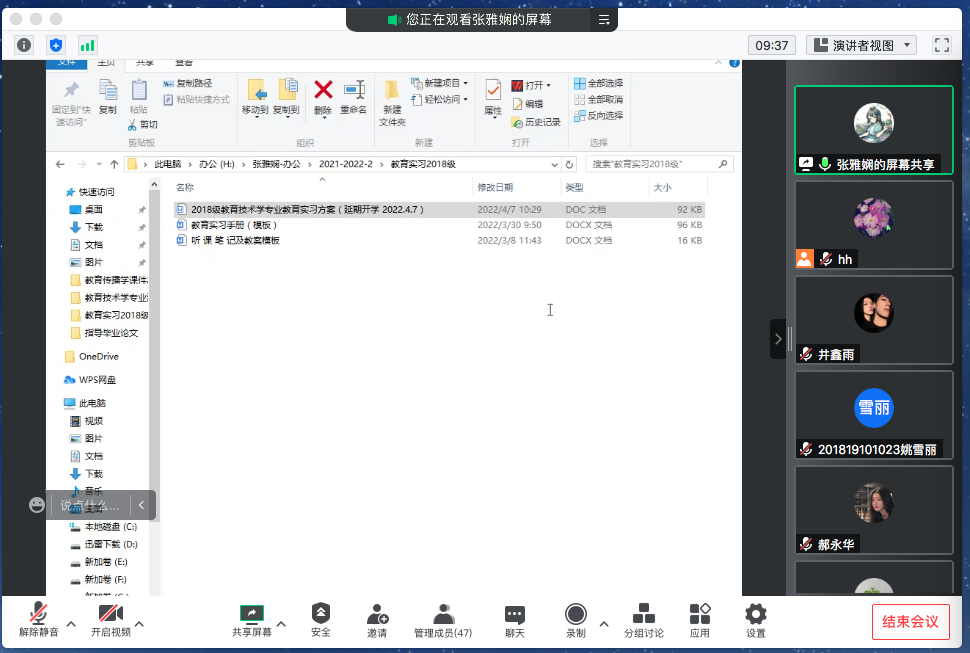Click the Invite participants icon
Image resolution: width=970 pixels, height=653 pixels.
tap(377, 620)
